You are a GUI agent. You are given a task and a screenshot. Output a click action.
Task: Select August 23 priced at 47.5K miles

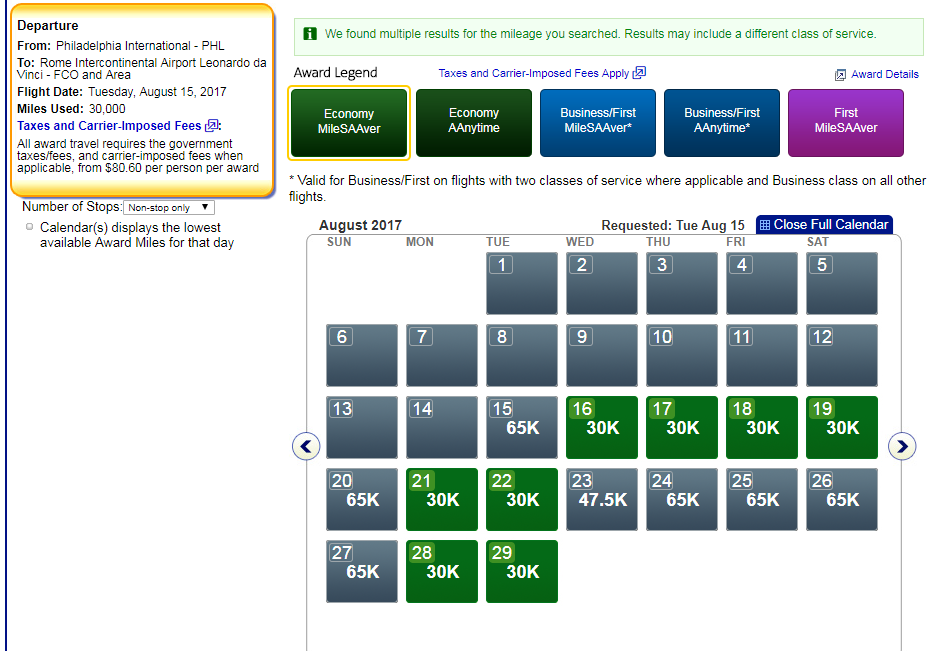tap(602, 499)
